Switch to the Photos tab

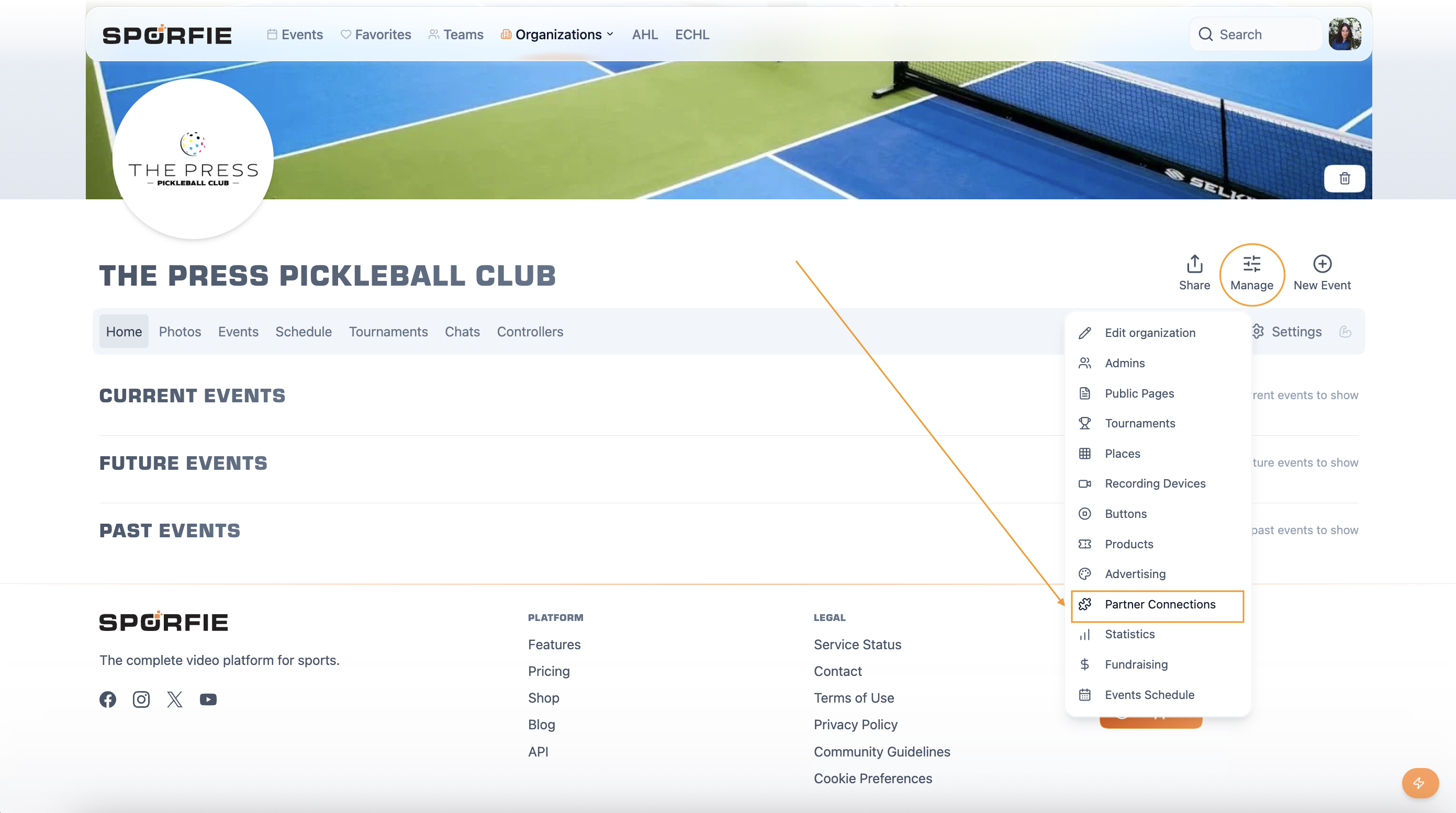[180, 332]
